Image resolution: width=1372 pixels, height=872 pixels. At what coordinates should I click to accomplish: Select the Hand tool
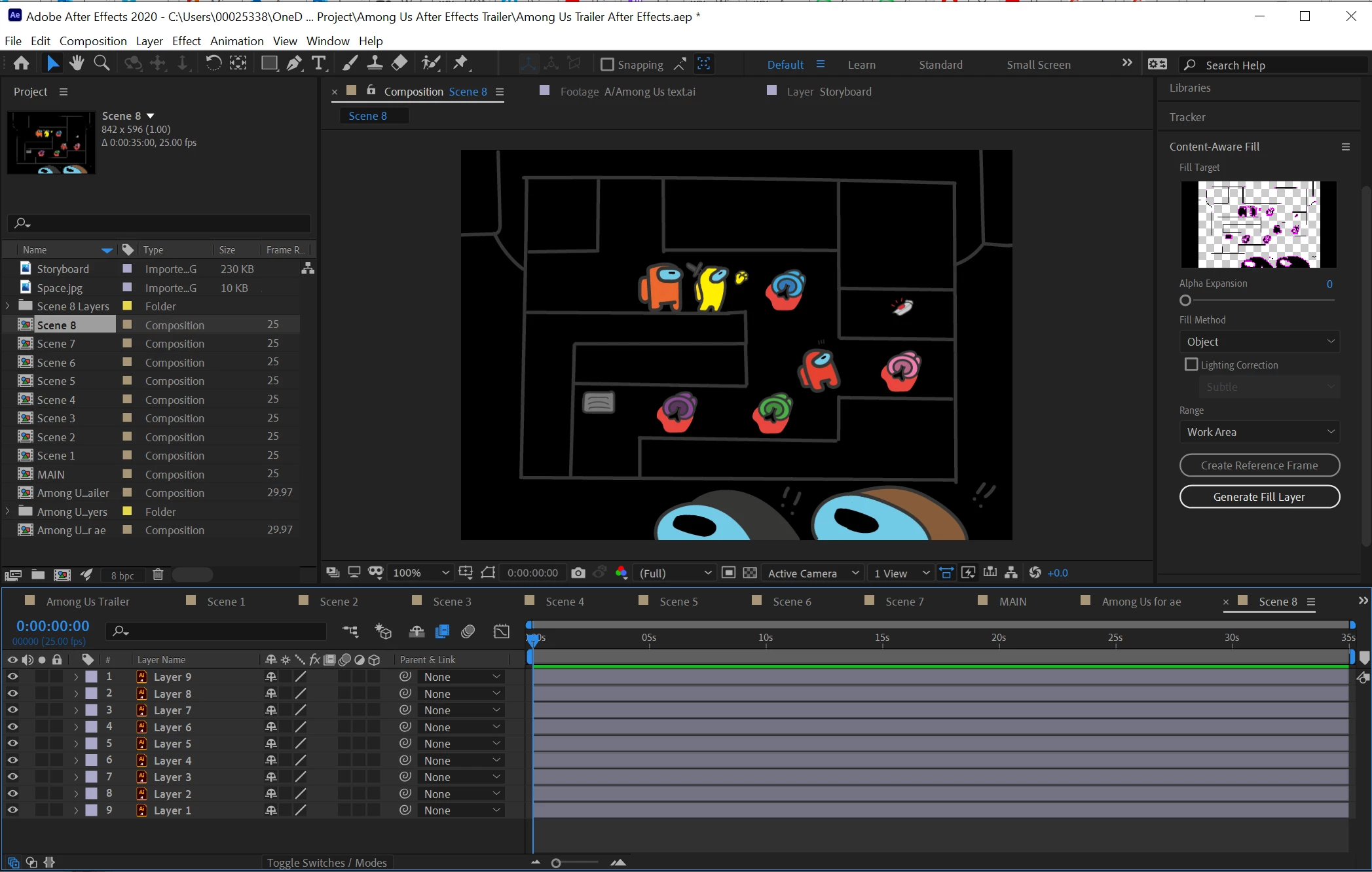point(77,63)
